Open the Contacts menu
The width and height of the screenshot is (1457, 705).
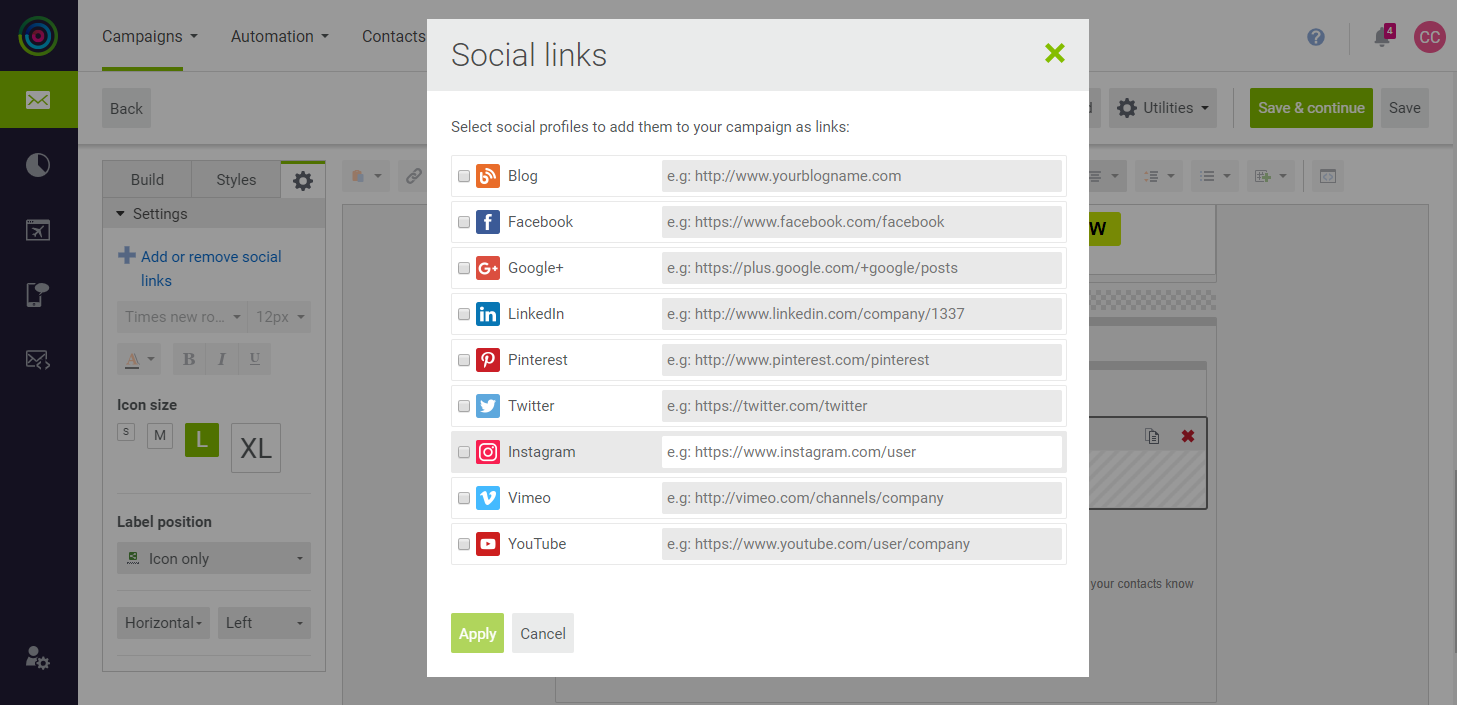coord(394,36)
